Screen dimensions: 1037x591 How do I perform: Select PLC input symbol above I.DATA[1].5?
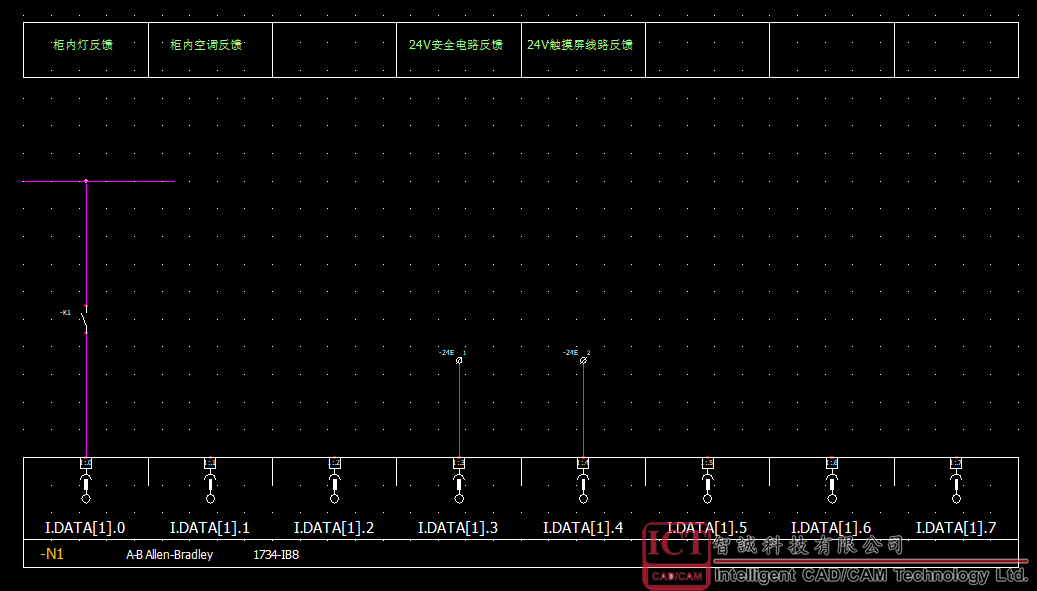[x=708, y=481]
